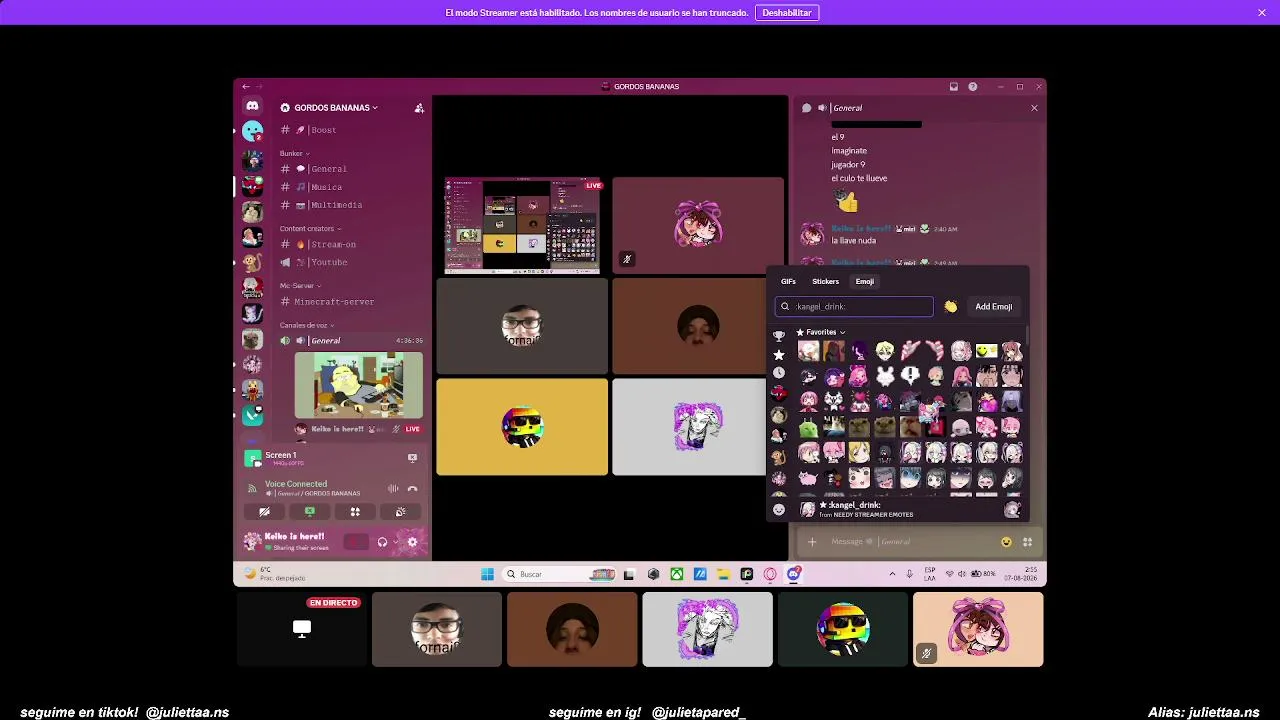Image resolution: width=1280 pixels, height=720 pixels.
Task: Unmute the microphone in user panel
Action: pos(354,542)
